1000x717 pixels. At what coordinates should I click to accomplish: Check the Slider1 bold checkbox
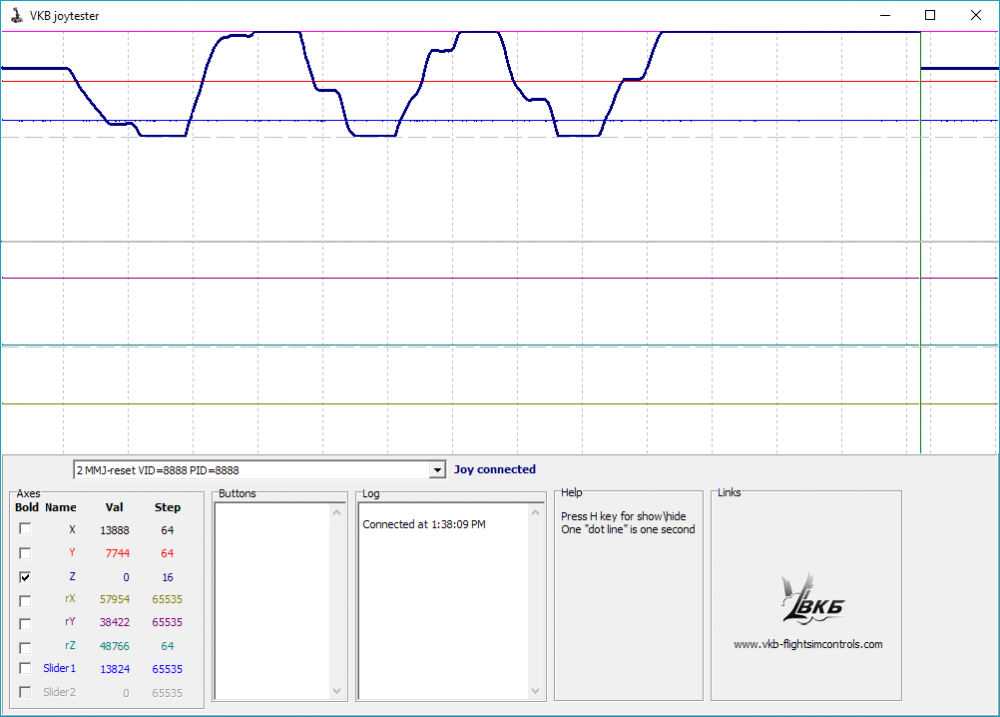point(25,668)
